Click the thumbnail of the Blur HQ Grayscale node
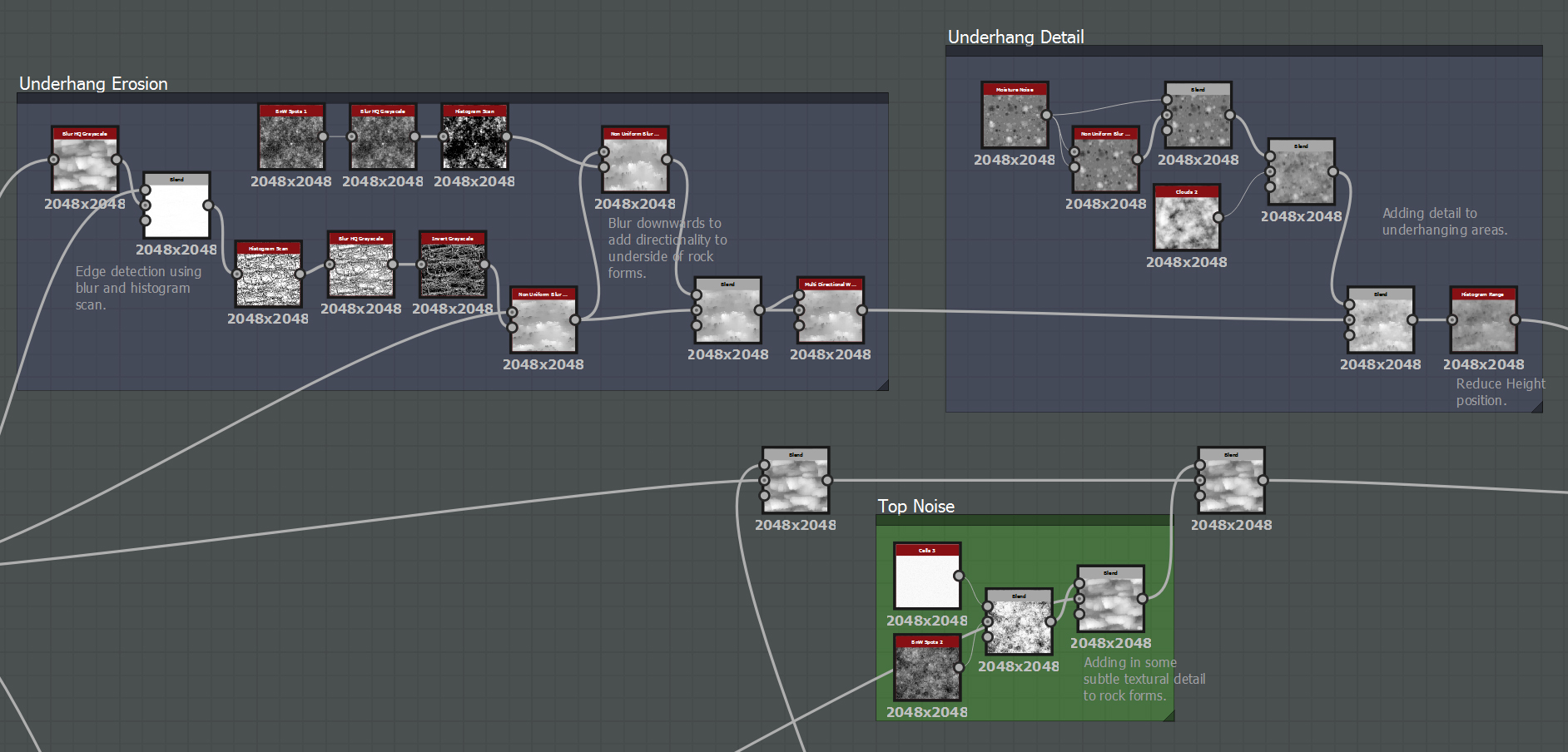1568x752 pixels. coord(84,166)
